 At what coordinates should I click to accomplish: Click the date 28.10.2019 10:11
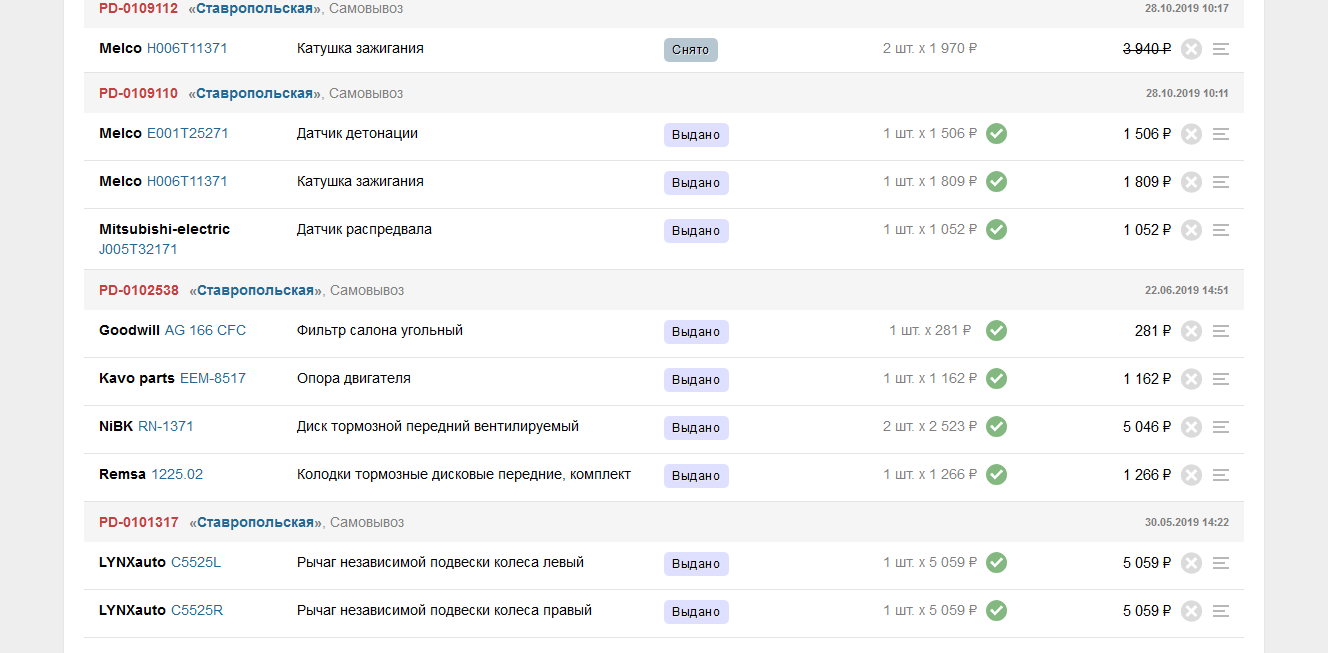tap(1187, 93)
